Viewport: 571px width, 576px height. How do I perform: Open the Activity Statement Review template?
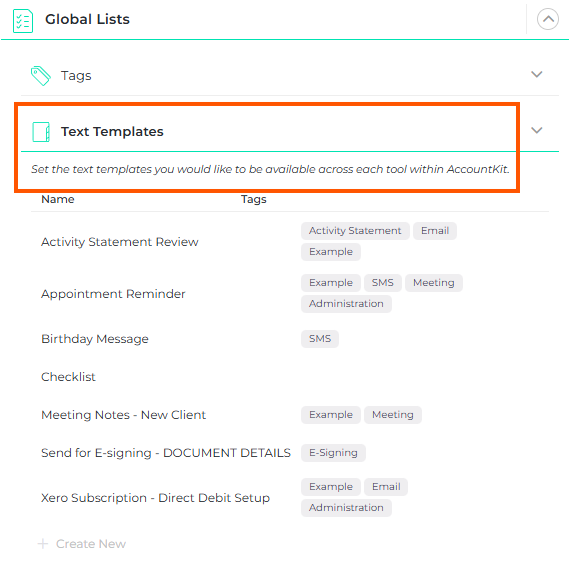(119, 242)
